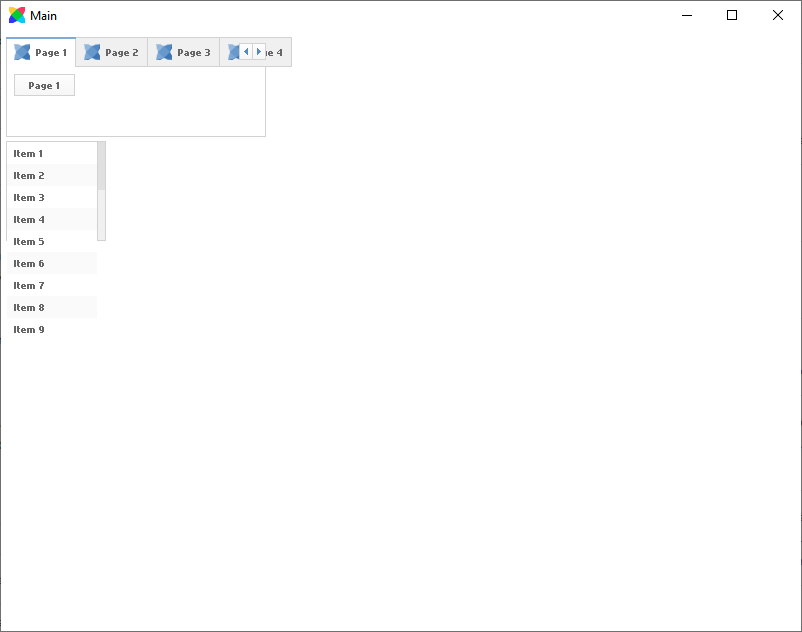Select Item 4 in the list
The height and width of the screenshot is (632, 802).
coord(52,219)
